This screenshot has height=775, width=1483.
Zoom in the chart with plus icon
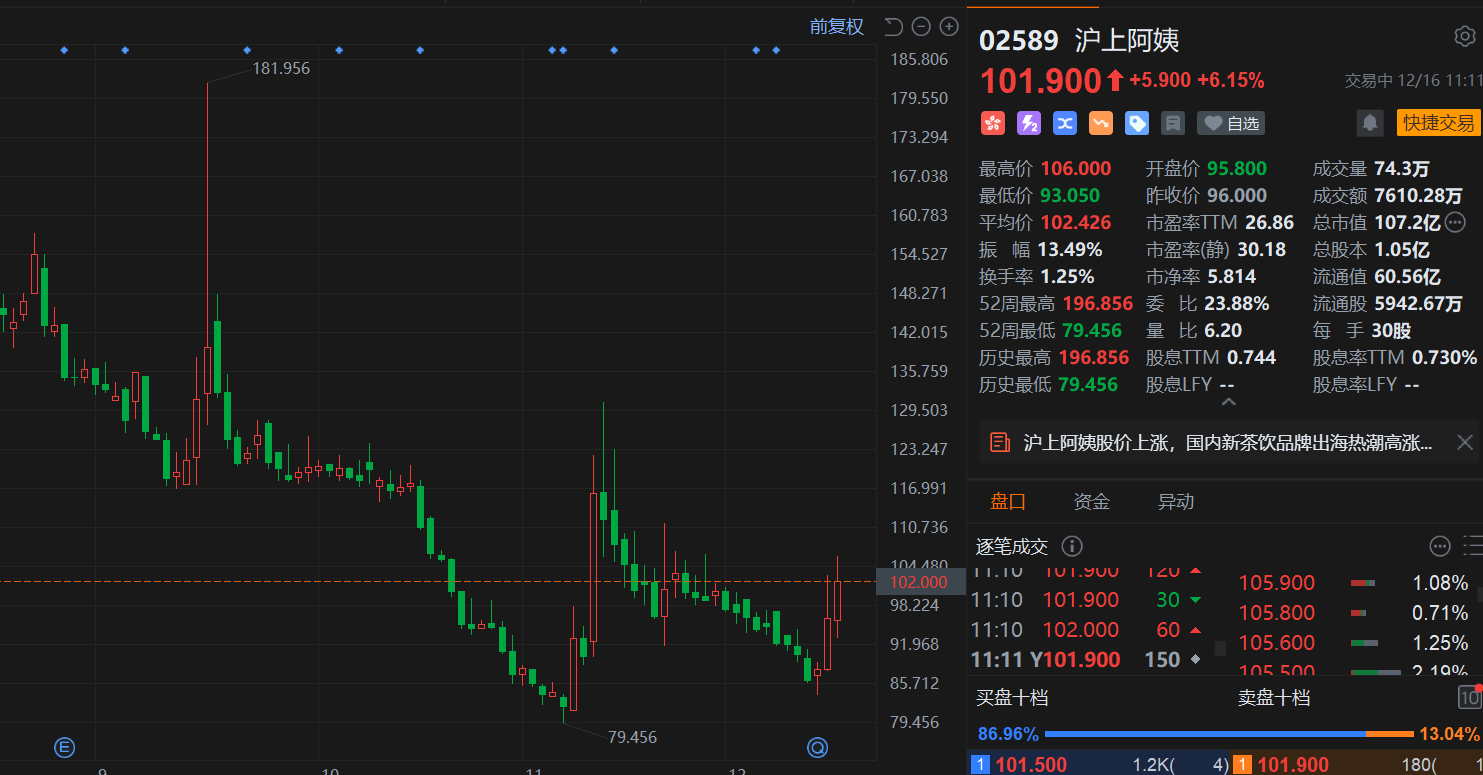949,27
